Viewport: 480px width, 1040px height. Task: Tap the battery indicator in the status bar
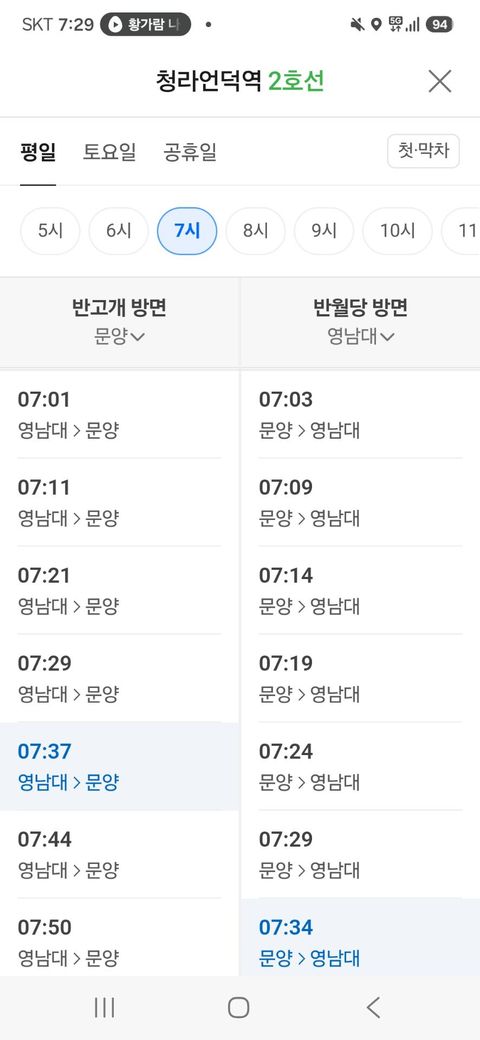tap(438, 25)
